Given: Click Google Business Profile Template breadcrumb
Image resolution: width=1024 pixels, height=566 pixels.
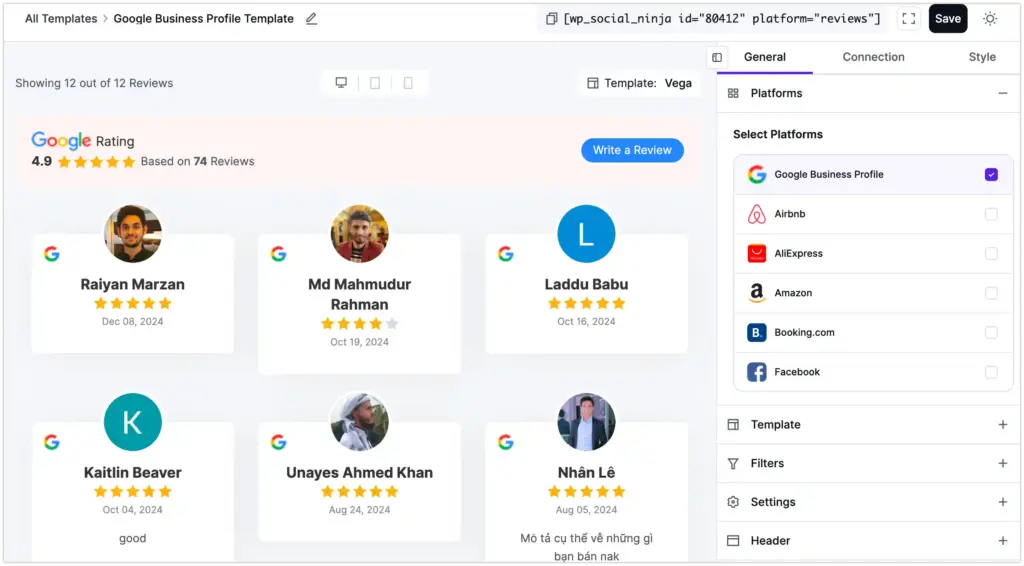Looking at the screenshot, I should tap(203, 19).
